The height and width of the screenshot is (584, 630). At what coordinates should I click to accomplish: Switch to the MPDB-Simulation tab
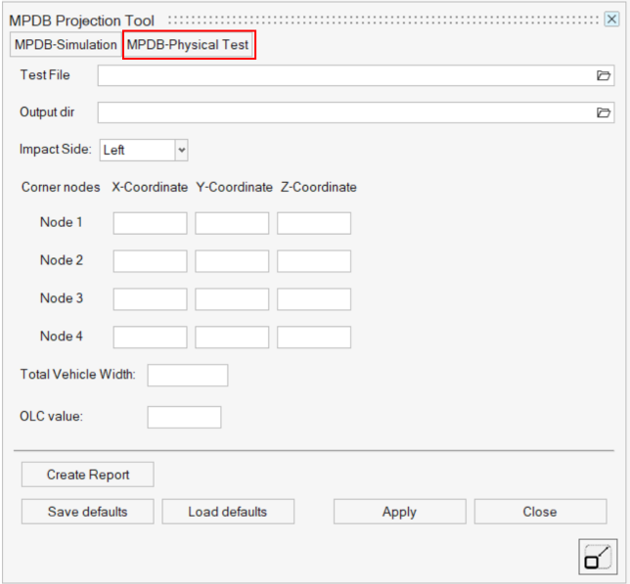pos(65,45)
